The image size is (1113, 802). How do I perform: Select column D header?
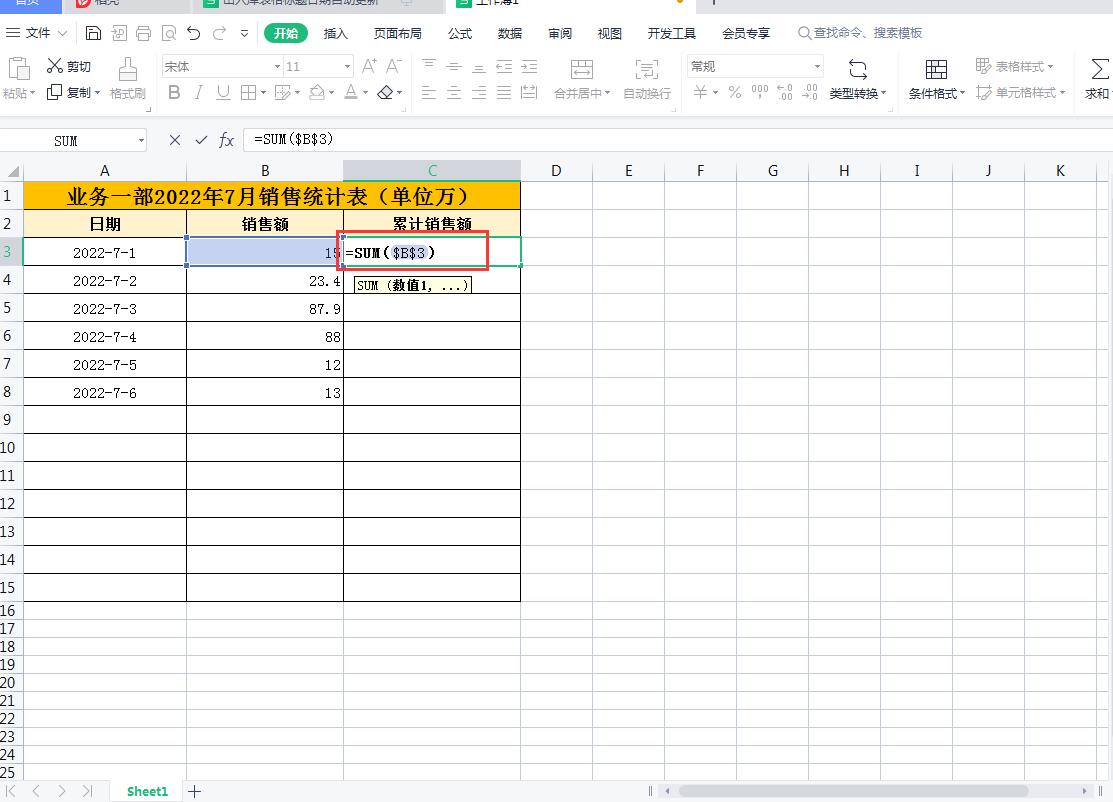pyautogui.click(x=556, y=171)
